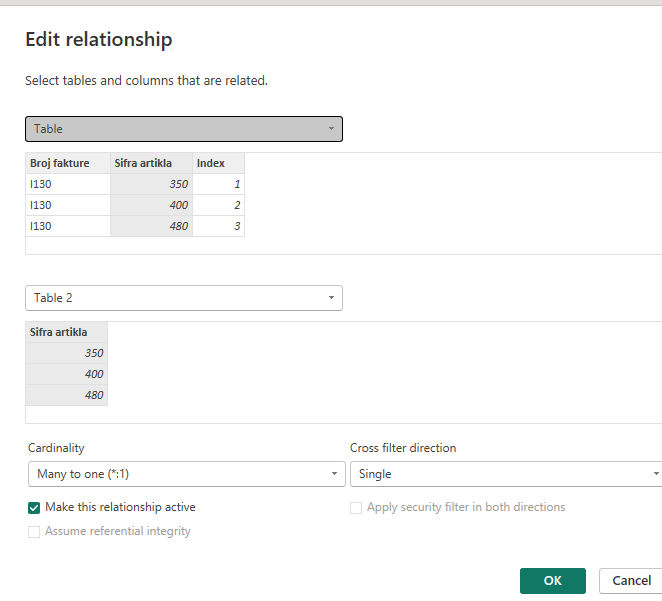Click the 350 cell in Table 2 preview
Screen dimensions: 662x601
click(x=67, y=353)
